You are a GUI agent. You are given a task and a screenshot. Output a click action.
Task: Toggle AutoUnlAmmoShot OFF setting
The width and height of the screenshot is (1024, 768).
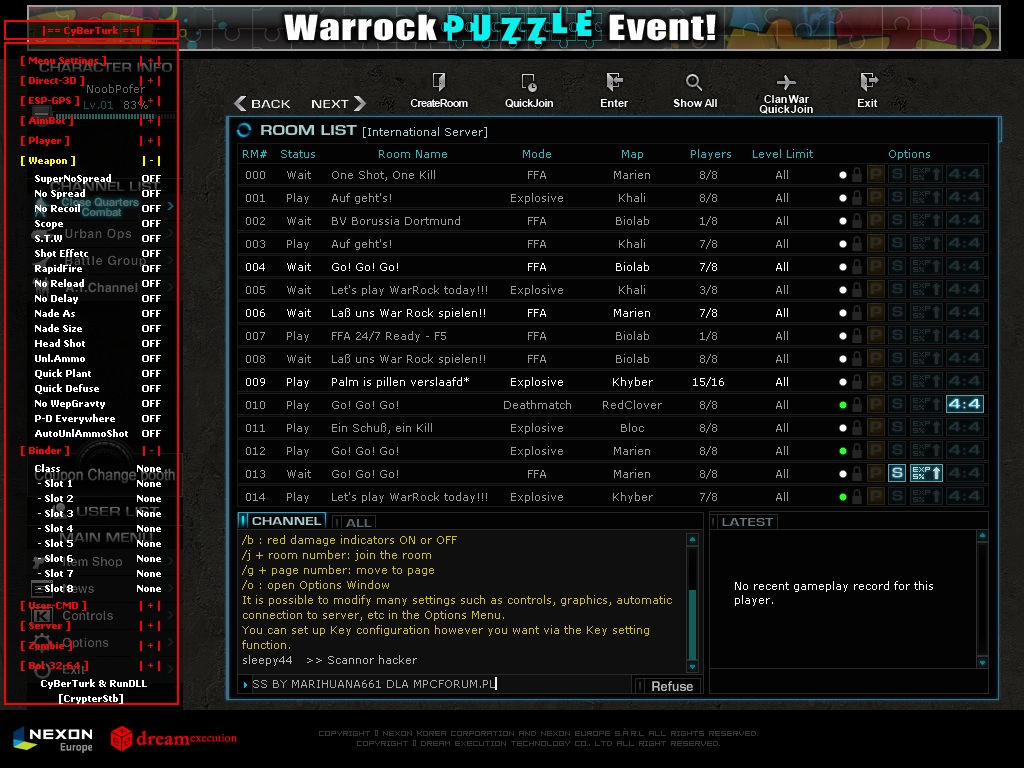pyautogui.click(x=151, y=434)
